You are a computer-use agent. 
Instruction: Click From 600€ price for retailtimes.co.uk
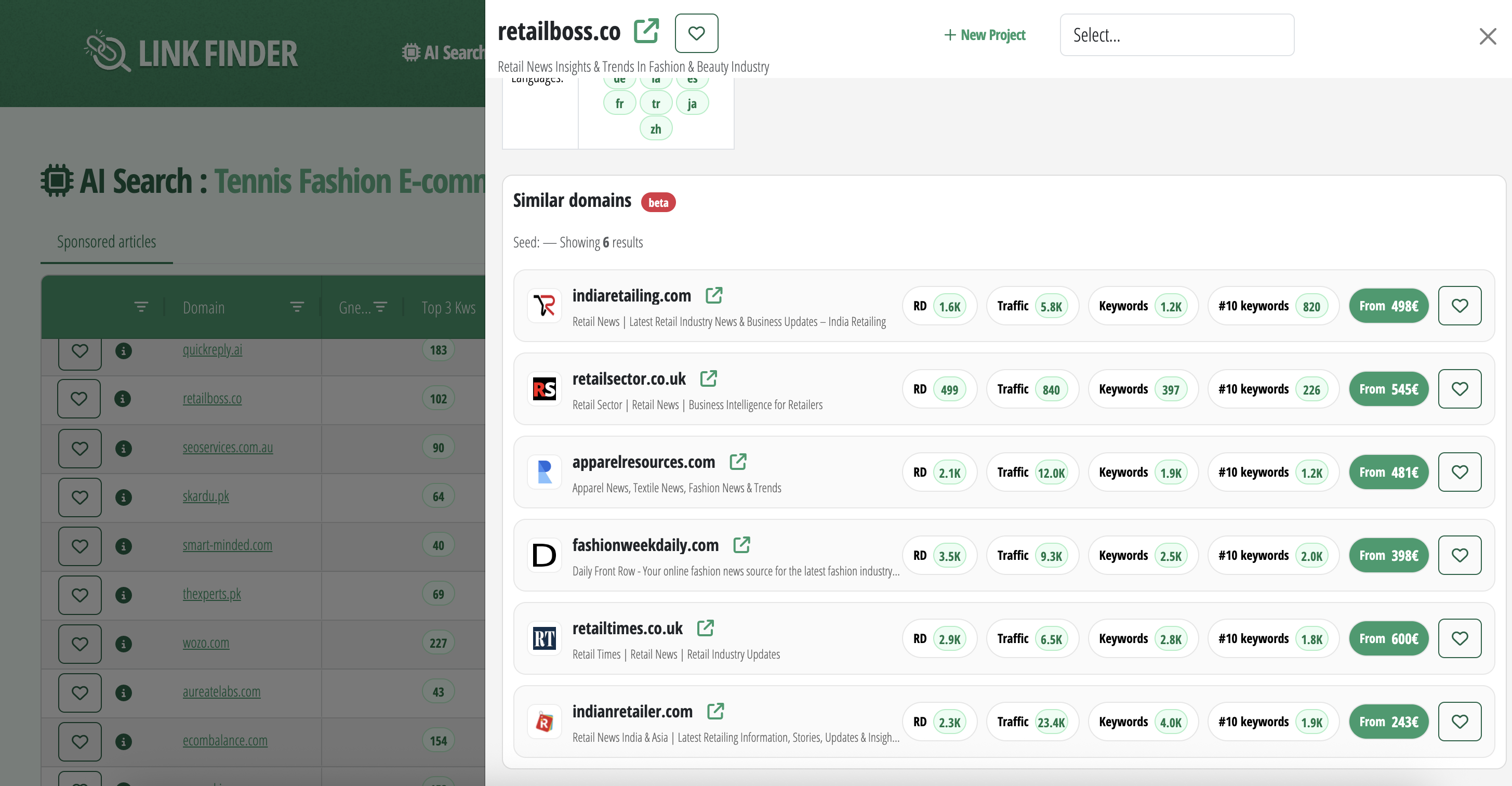(1388, 638)
